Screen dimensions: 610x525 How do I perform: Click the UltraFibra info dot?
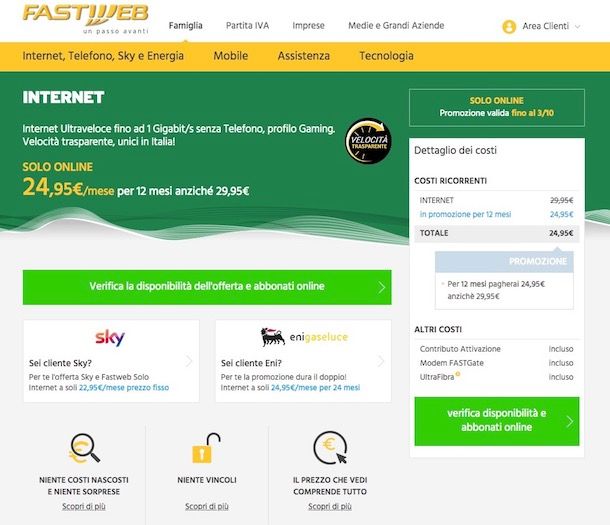tap(458, 374)
